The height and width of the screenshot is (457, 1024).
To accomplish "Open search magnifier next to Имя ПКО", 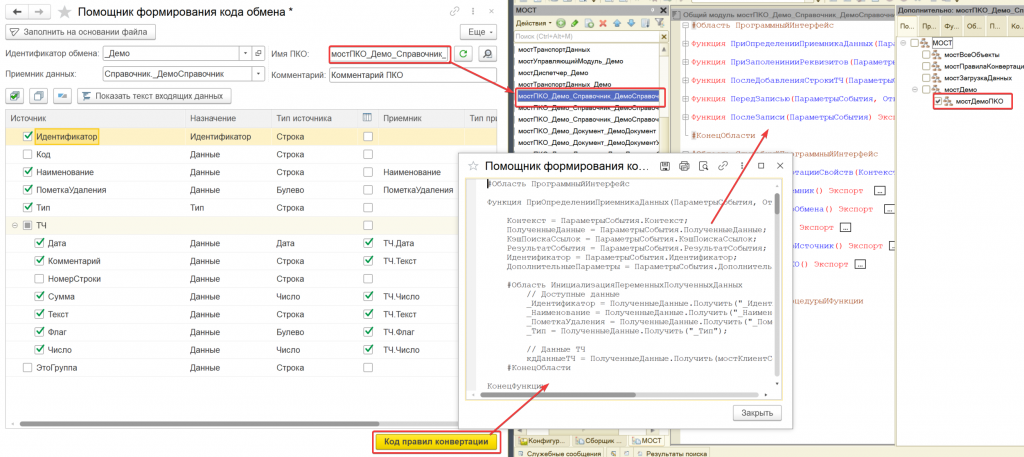I will coord(486,54).
